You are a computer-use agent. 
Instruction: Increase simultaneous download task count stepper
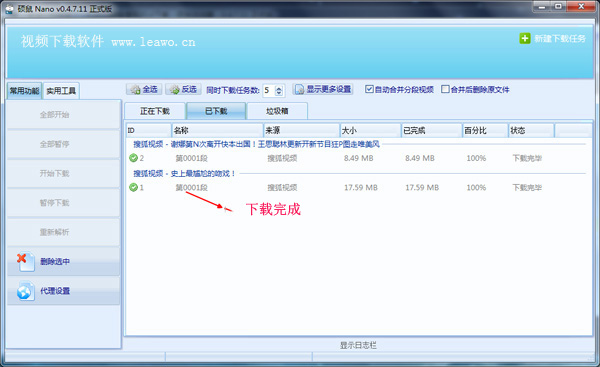[279, 88]
